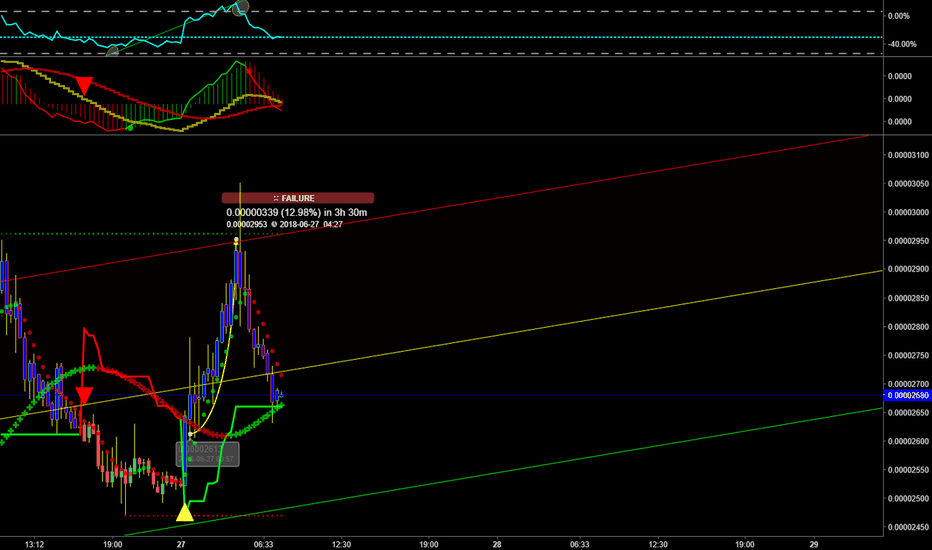Click the red down-triangle in the histogram indicator pane
This screenshot has height=550, width=932.
(x=84, y=85)
